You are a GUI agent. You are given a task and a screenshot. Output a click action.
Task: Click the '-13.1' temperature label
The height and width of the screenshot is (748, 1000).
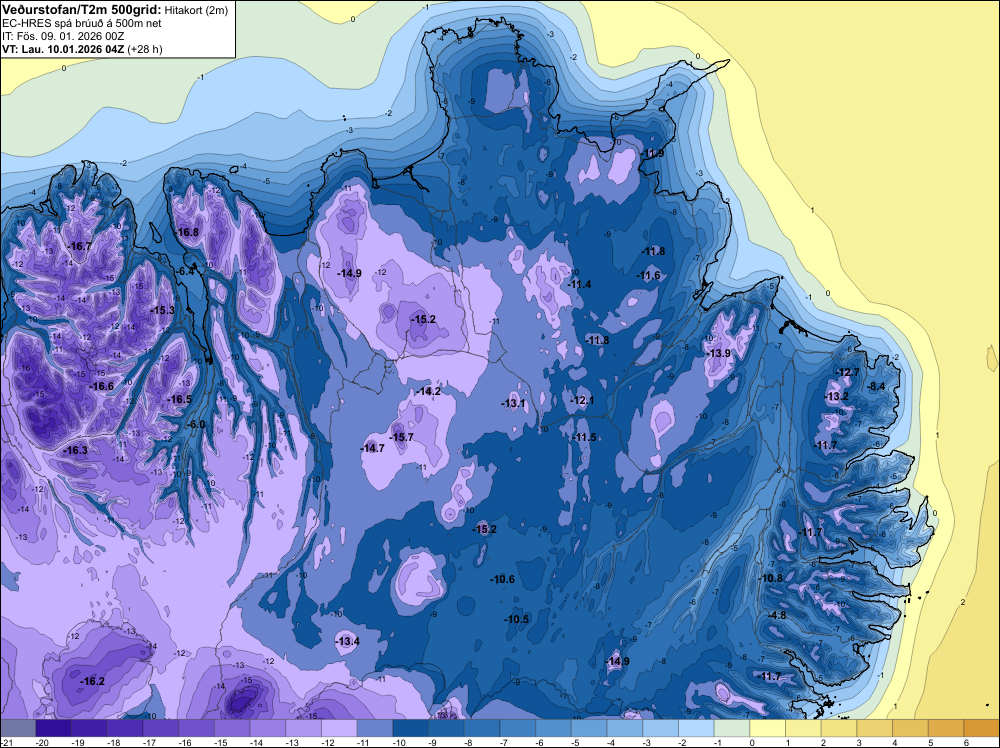point(513,403)
